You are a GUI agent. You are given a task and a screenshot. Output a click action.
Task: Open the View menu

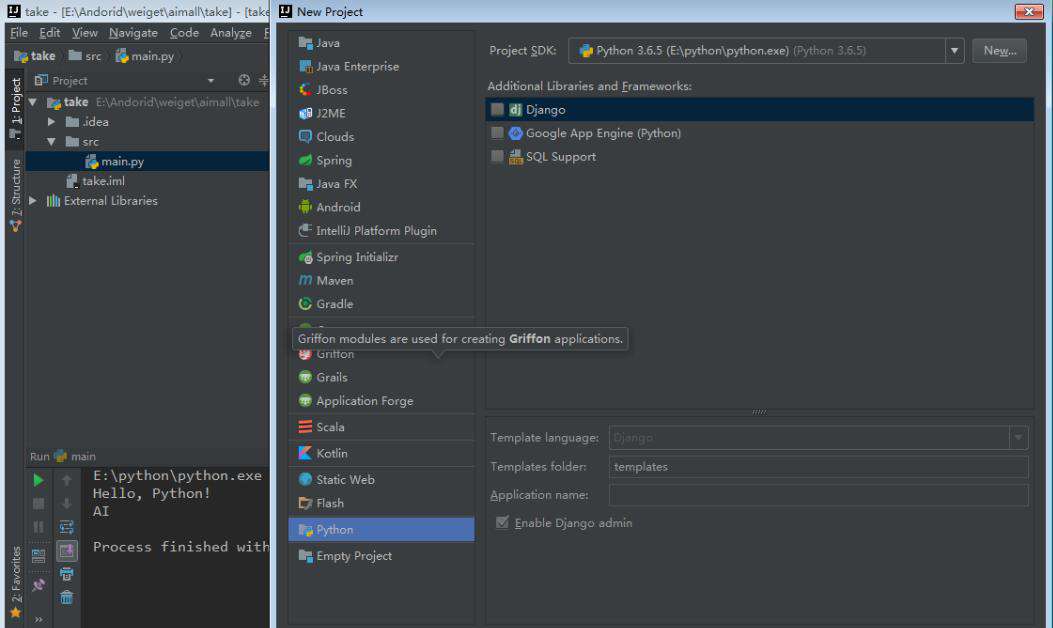pos(85,32)
